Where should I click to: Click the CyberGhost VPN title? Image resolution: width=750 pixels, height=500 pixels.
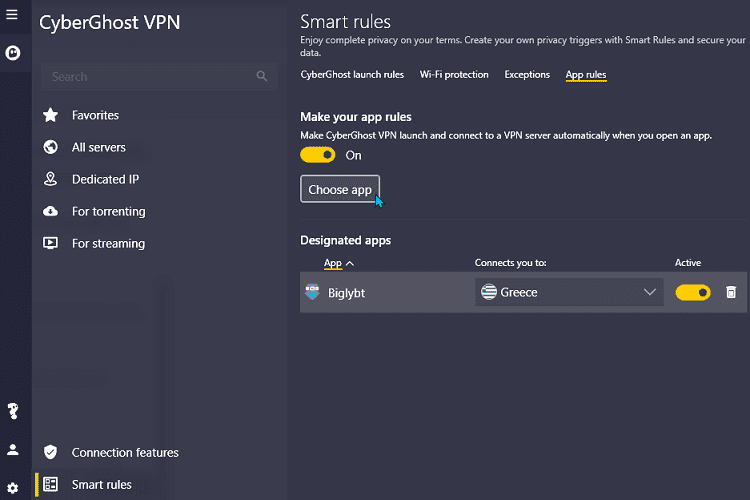point(110,22)
